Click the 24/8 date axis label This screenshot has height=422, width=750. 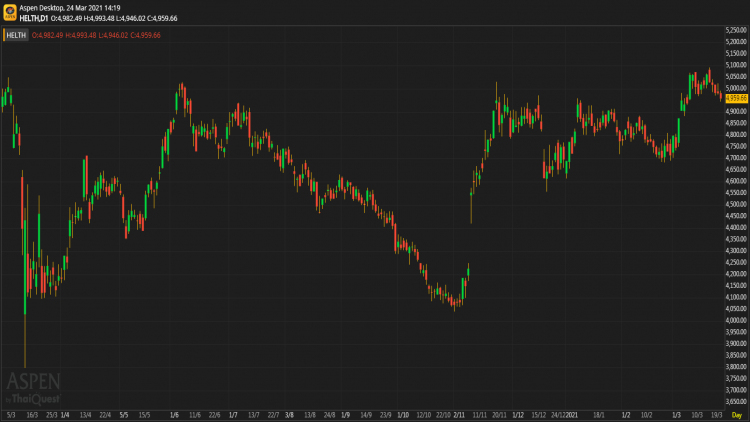(x=330, y=415)
